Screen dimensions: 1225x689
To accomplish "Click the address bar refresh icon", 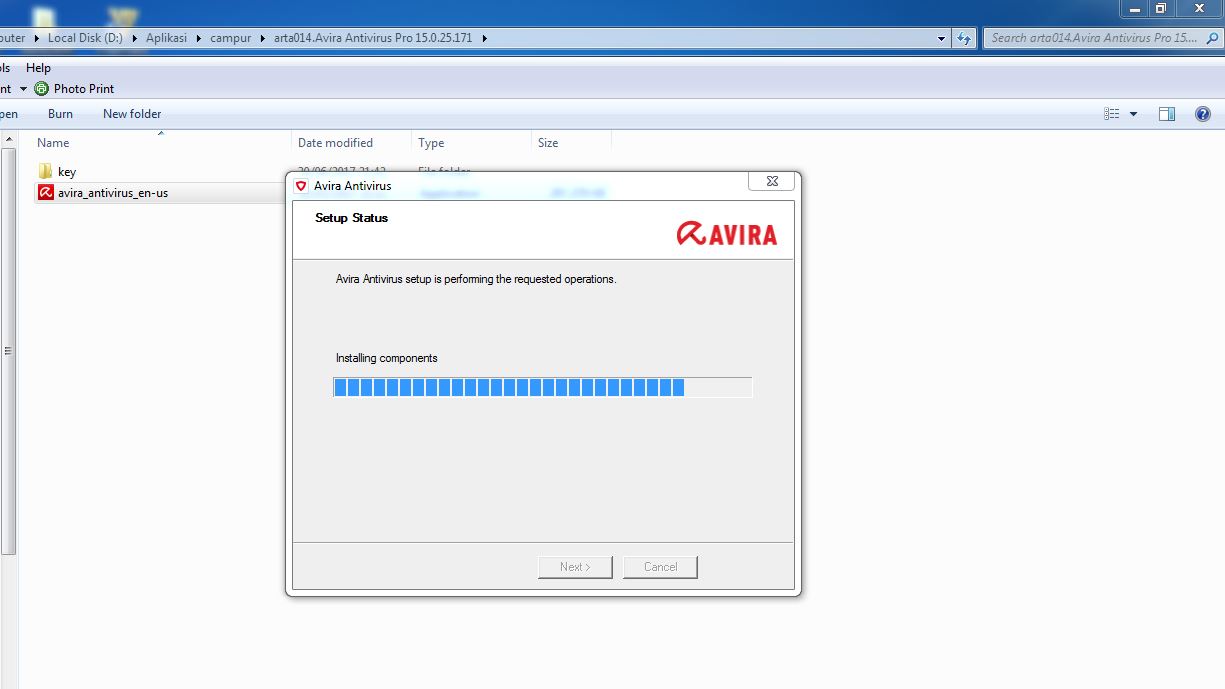I will pos(963,38).
